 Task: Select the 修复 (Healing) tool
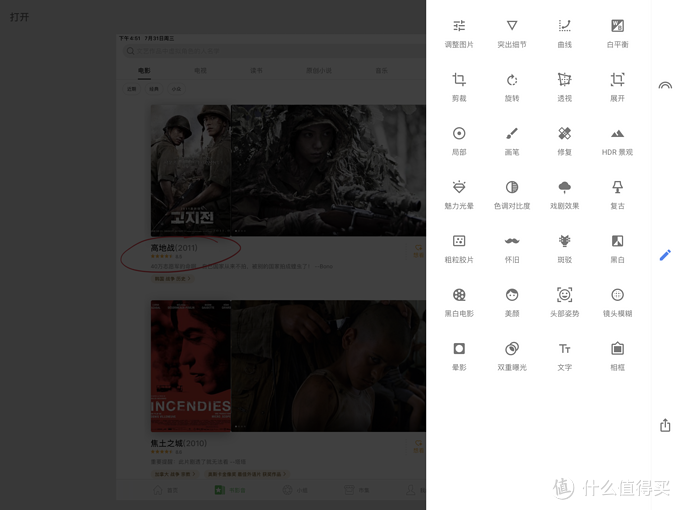point(564,141)
